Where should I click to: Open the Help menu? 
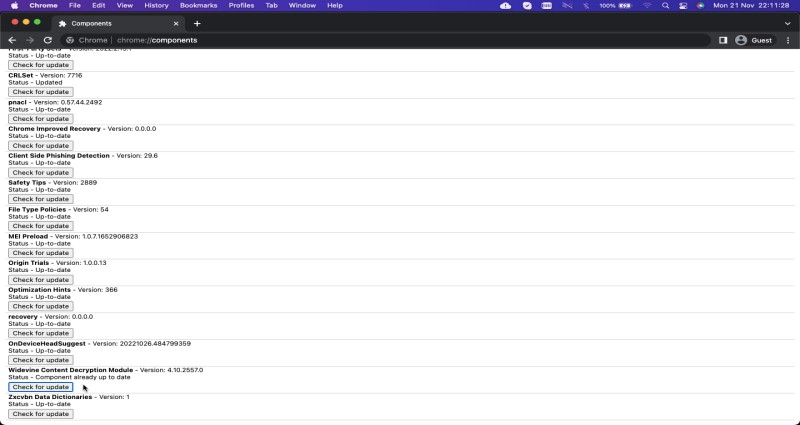pyautogui.click(x=335, y=6)
